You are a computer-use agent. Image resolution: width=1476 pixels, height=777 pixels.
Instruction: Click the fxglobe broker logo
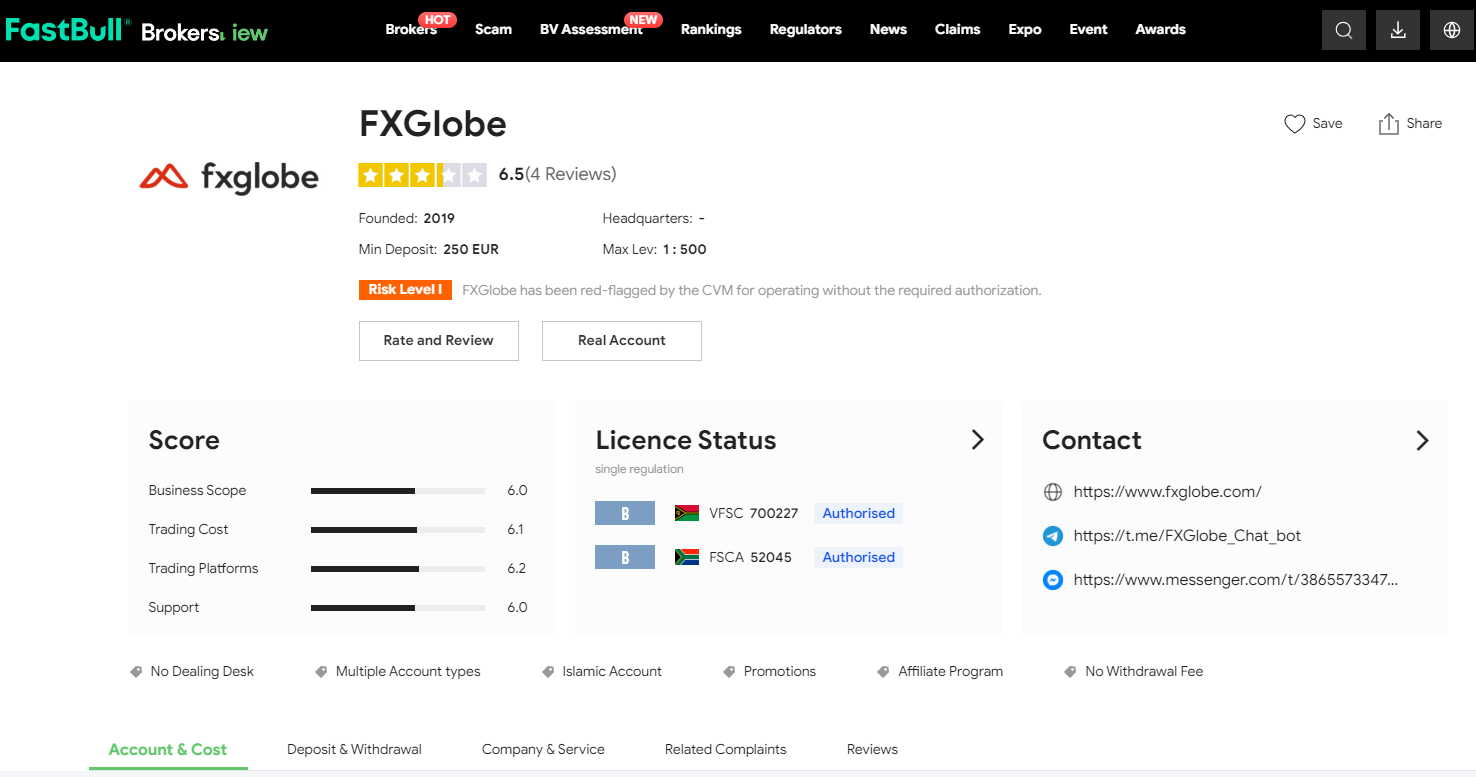pyautogui.click(x=229, y=177)
